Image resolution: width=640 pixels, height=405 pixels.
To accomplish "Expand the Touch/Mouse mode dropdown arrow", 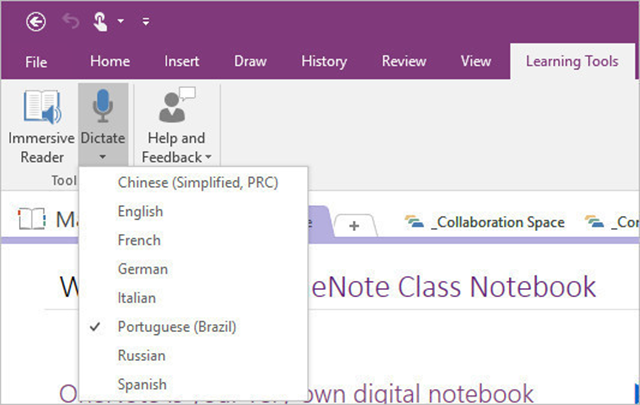I will (x=121, y=21).
